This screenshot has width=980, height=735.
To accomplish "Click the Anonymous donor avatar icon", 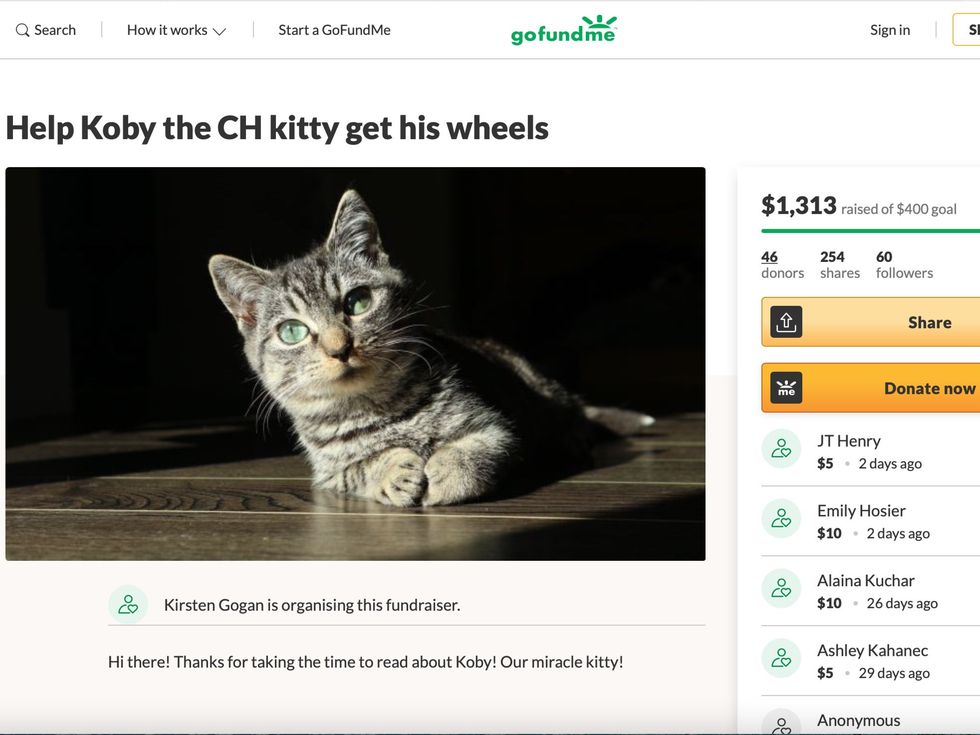I will pyautogui.click(x=781, y=724).
